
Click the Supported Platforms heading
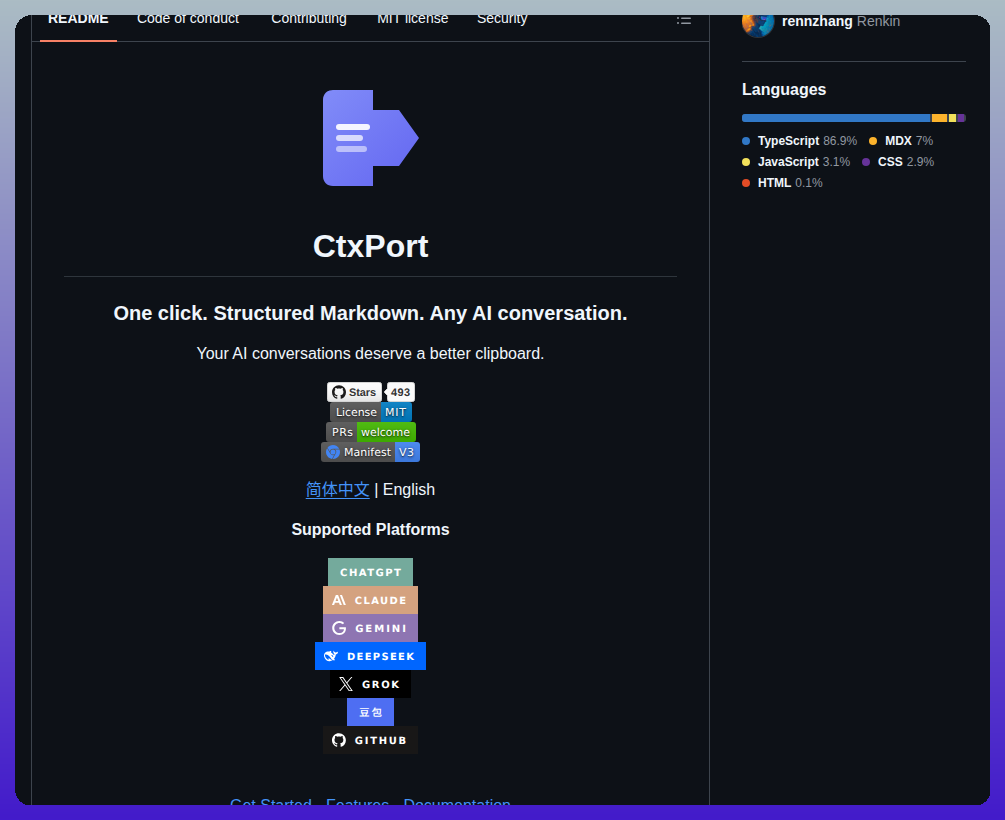point(370,530)
